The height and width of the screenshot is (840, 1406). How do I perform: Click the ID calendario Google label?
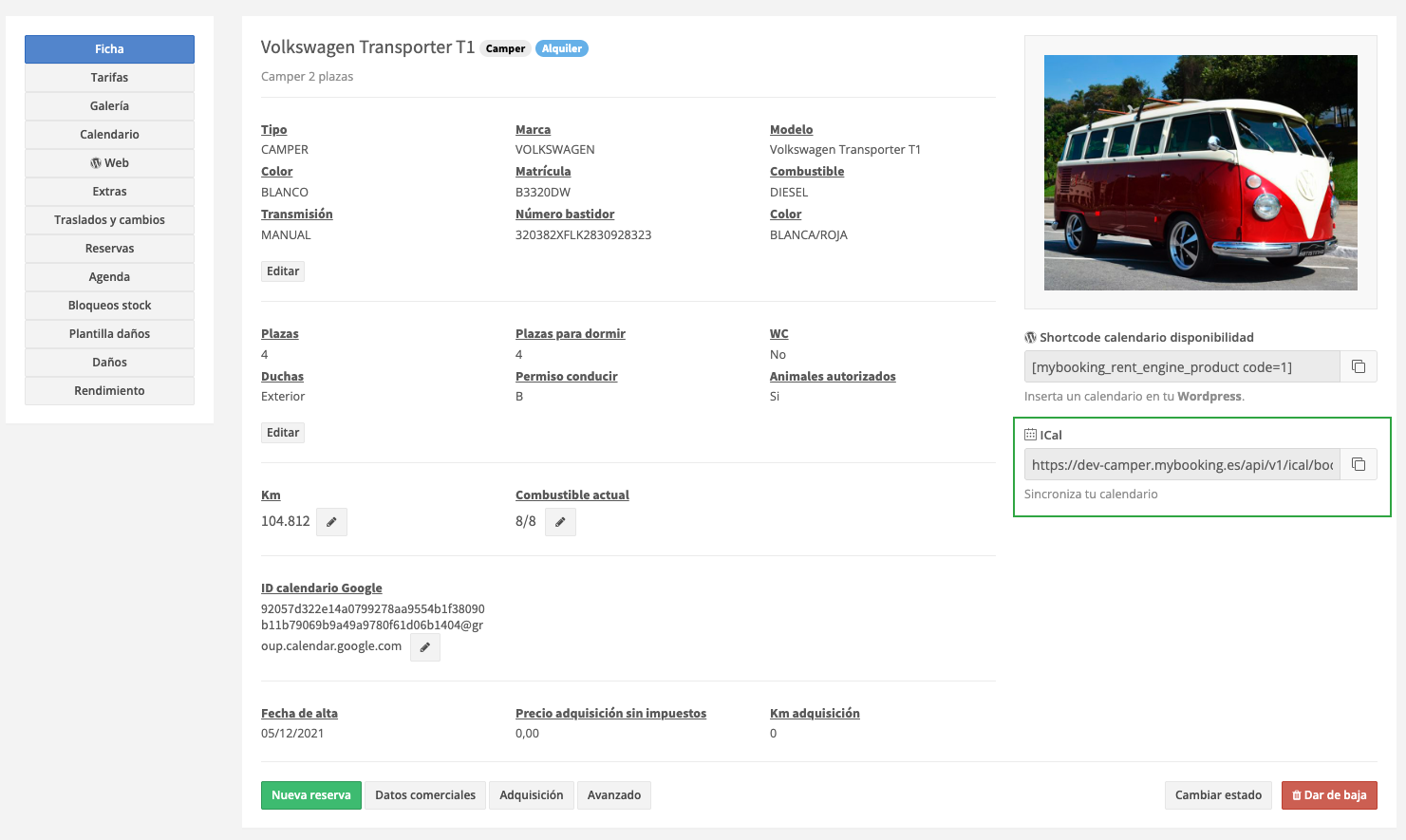322,588
